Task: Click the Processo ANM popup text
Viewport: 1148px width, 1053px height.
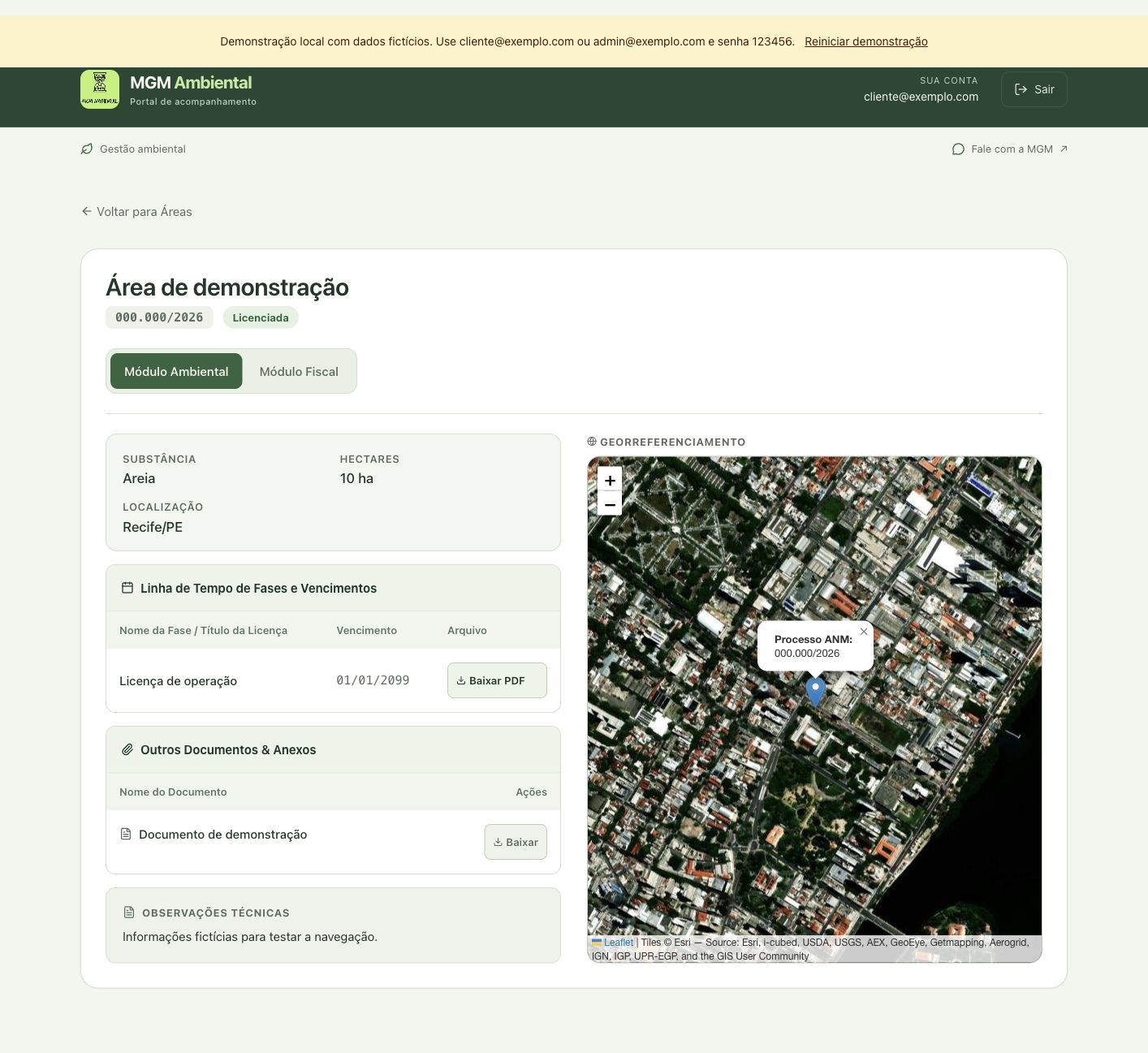Action: click(x=813, y=646)
